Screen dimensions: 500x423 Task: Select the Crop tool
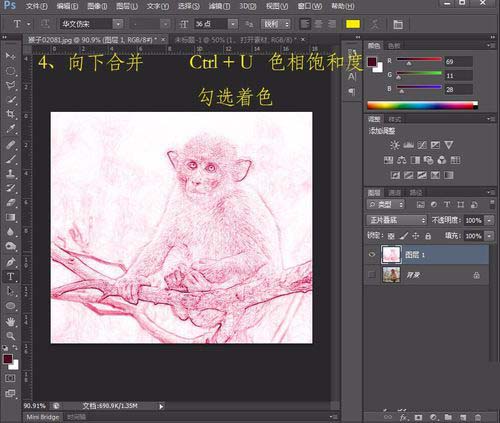click(10, 114)
